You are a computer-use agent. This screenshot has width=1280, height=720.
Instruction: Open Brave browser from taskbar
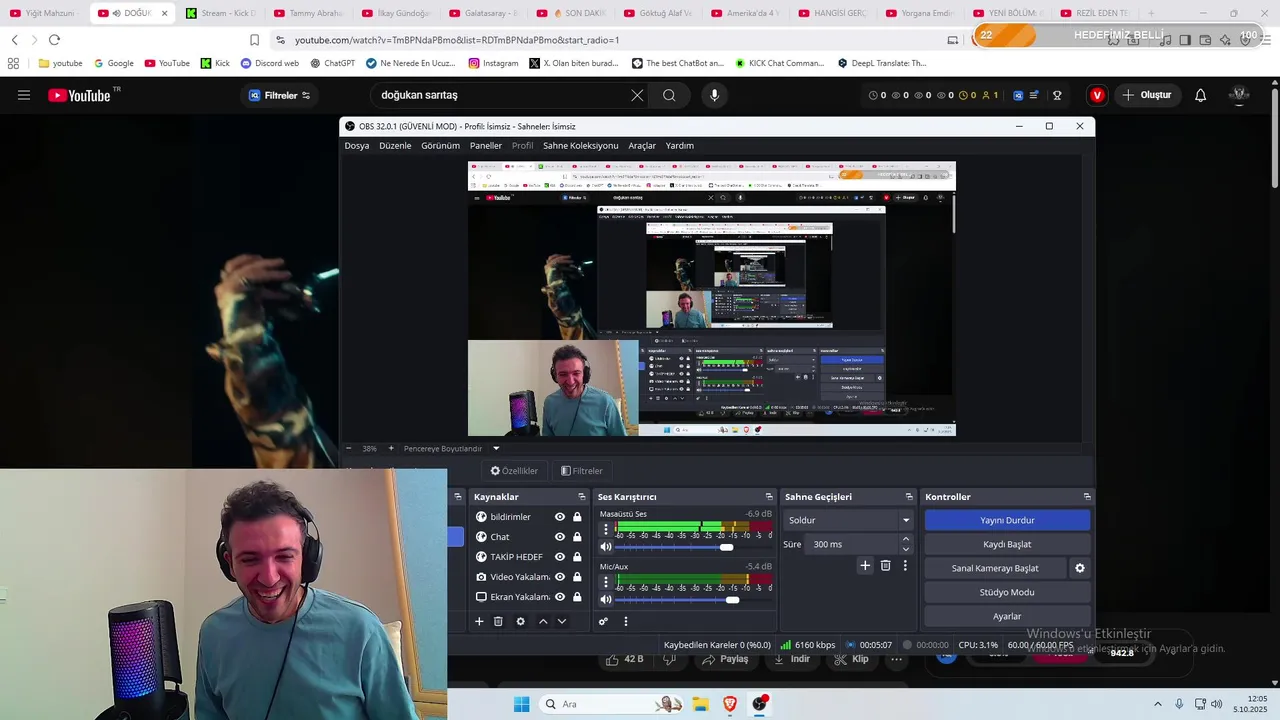(x=730, y=704)
